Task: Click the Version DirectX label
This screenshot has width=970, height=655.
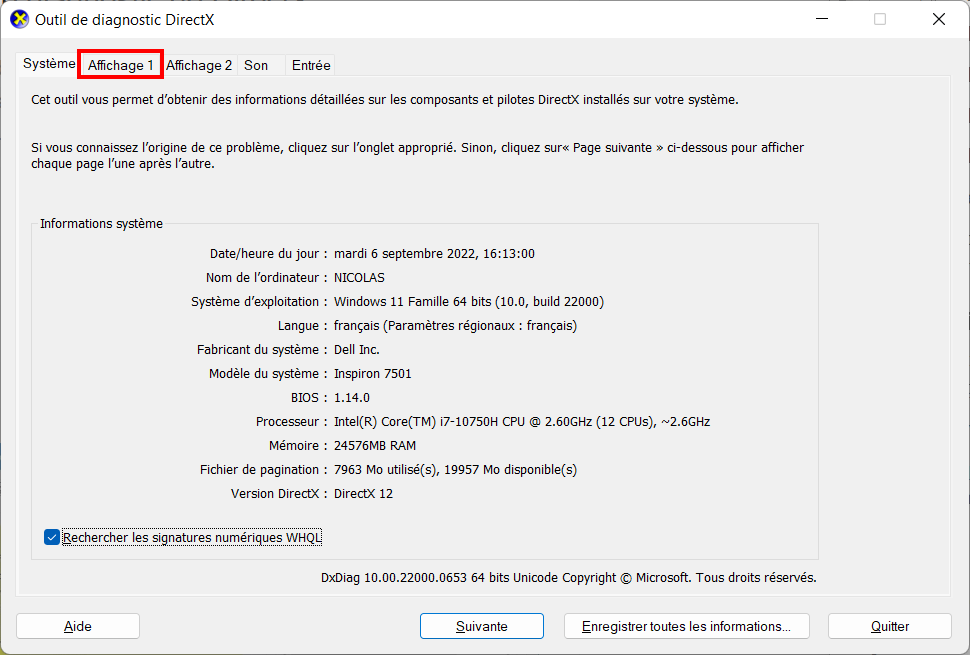Action: pyautogui.click(x=279, y=494)
